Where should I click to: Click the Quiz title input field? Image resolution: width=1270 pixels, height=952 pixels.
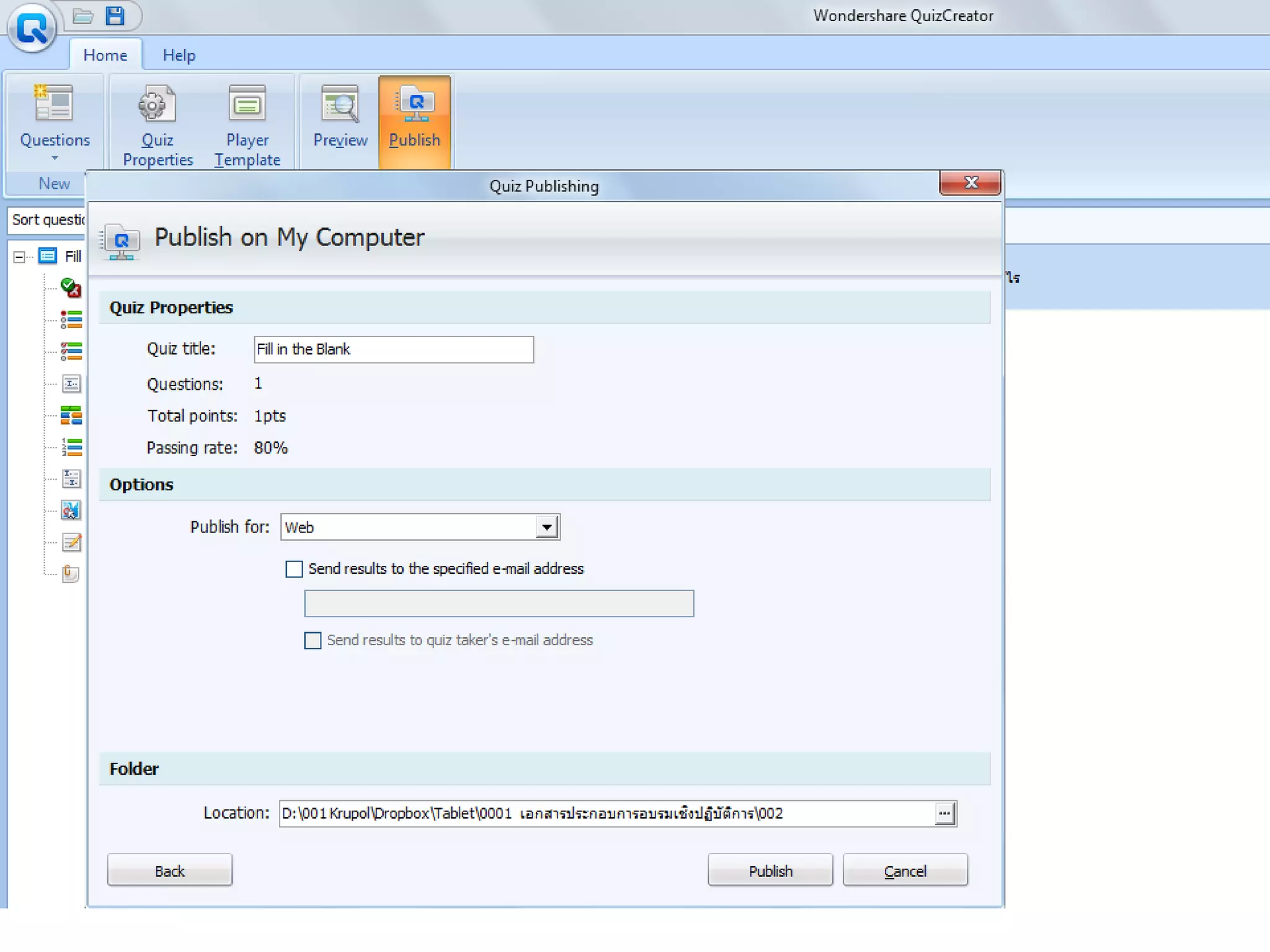[393, 350]
